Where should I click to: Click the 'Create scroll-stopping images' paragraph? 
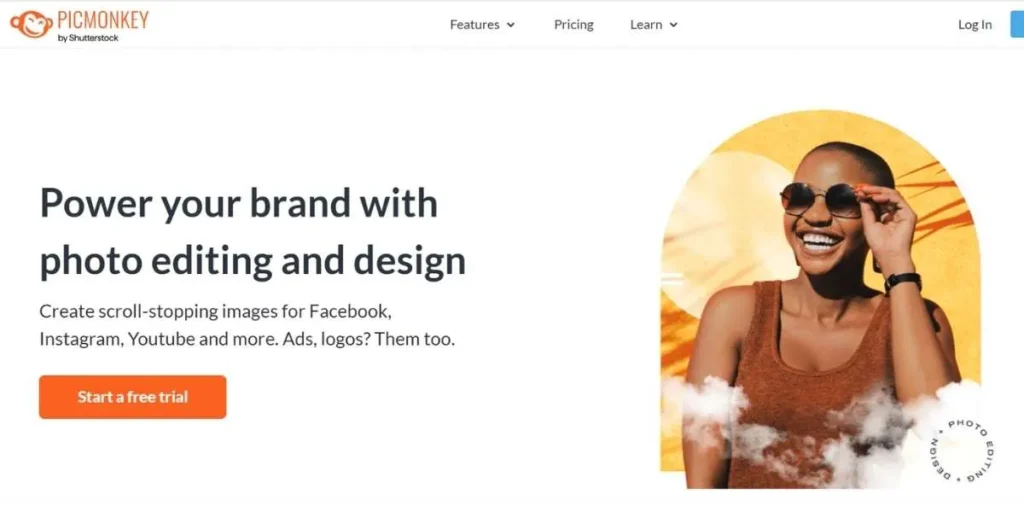click(248, 325)
